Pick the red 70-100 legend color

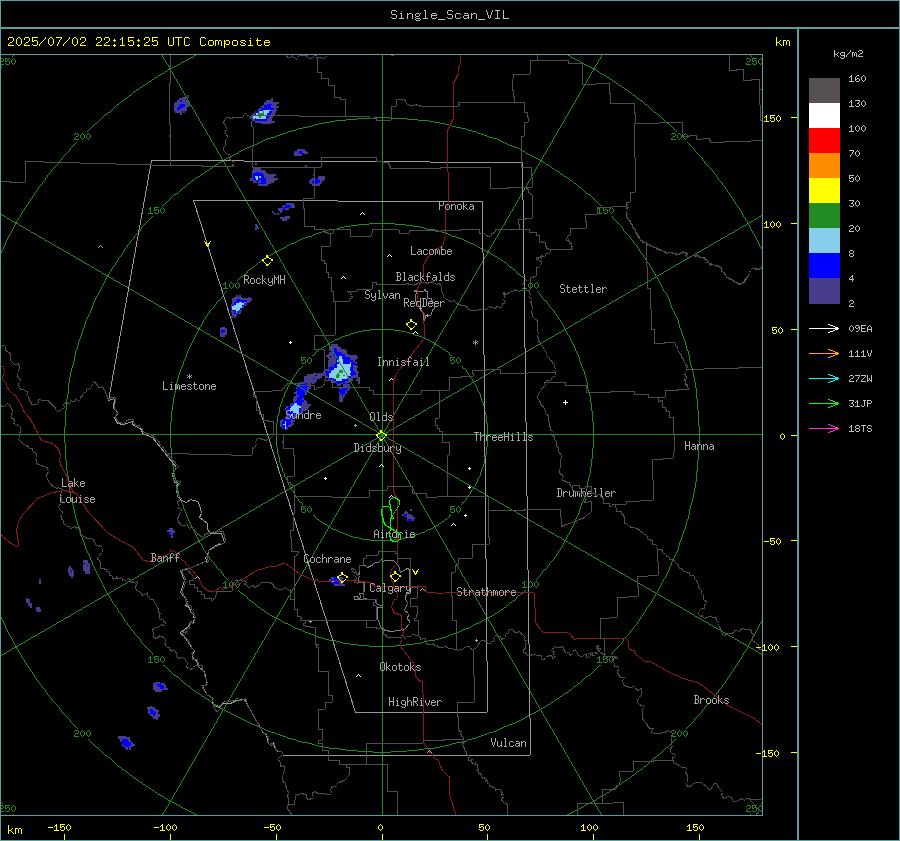[824, 141]
